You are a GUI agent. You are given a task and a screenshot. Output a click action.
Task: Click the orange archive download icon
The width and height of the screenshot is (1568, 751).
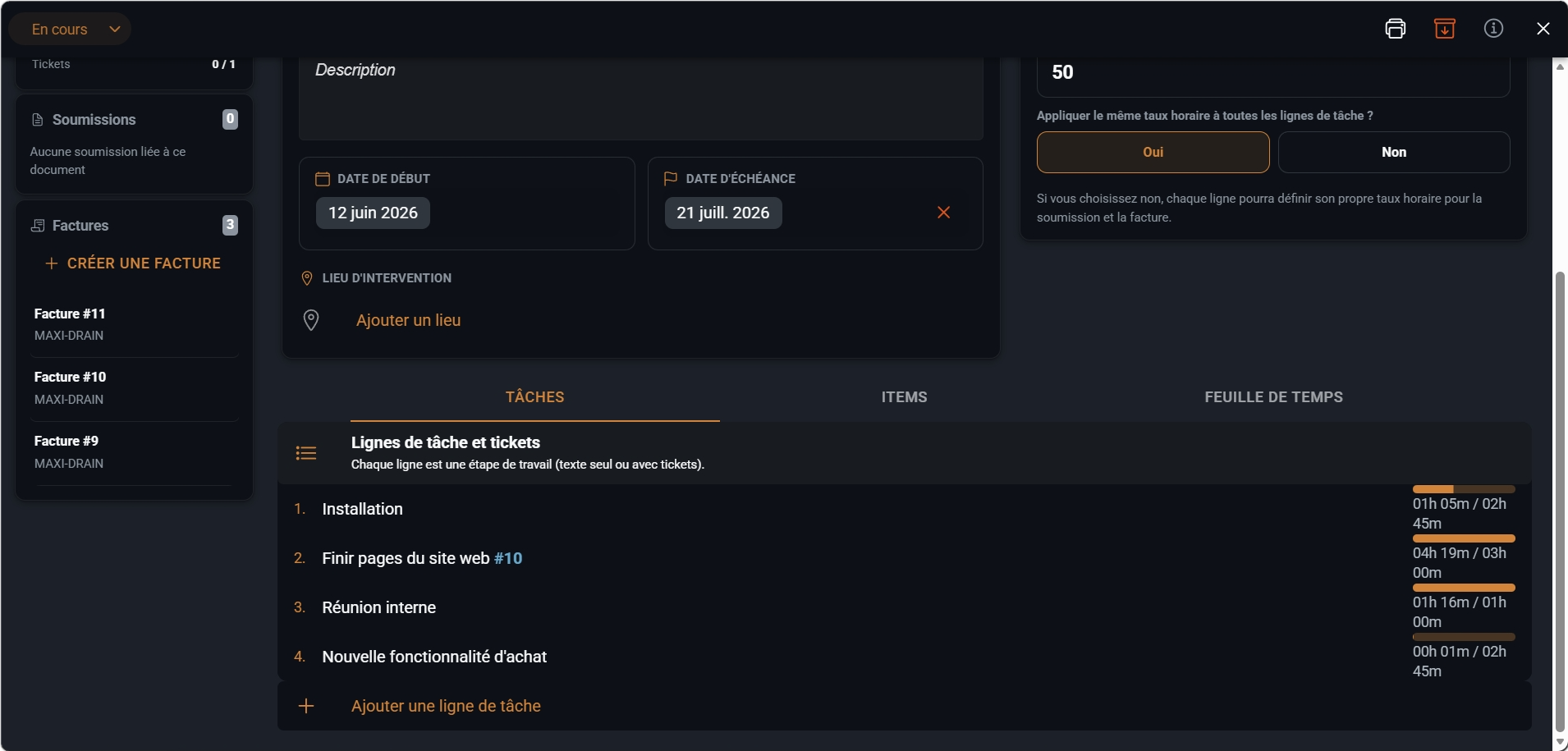pos(1444,29)
